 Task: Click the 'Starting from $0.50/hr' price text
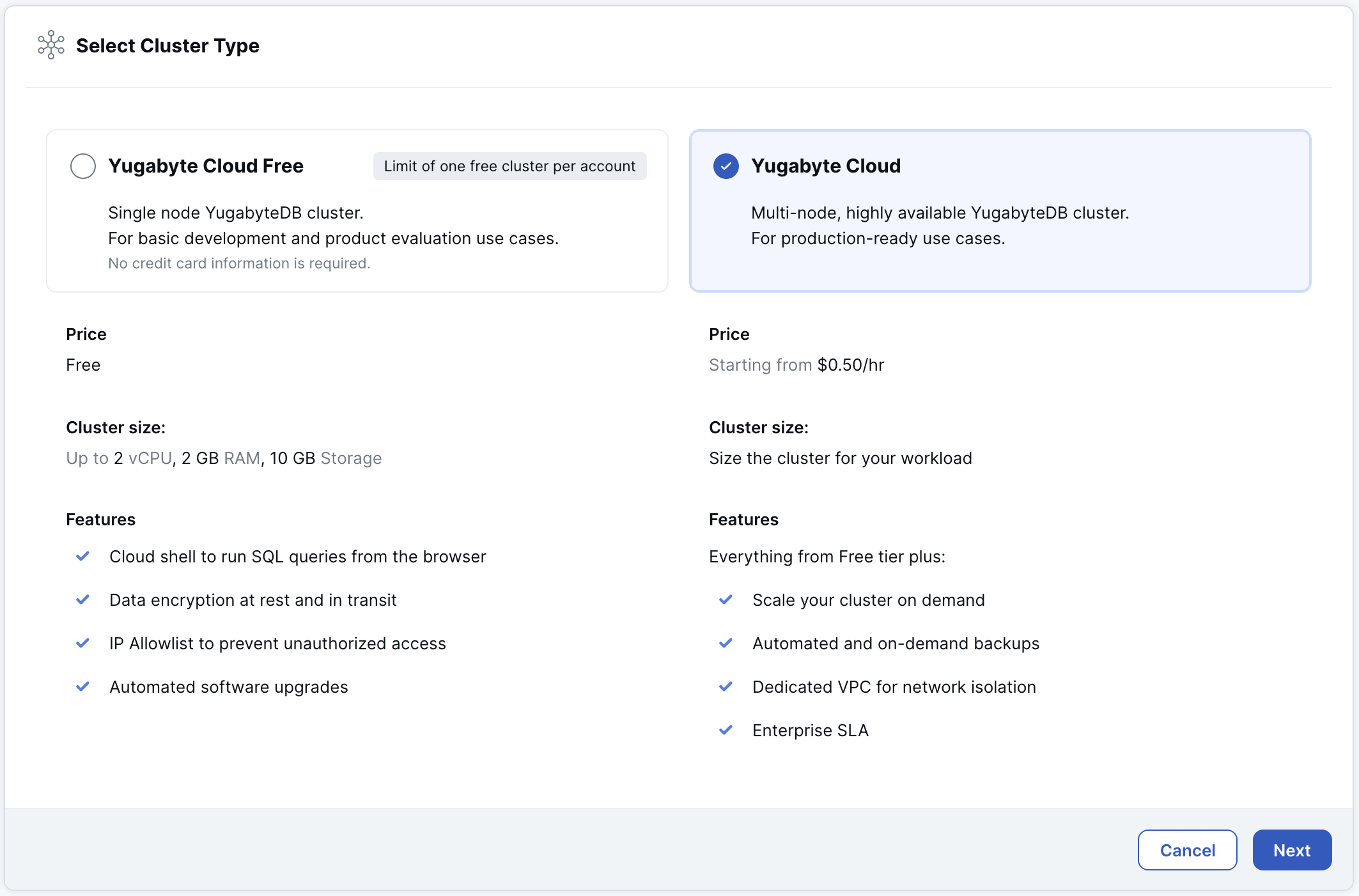[x=796, y=365]
